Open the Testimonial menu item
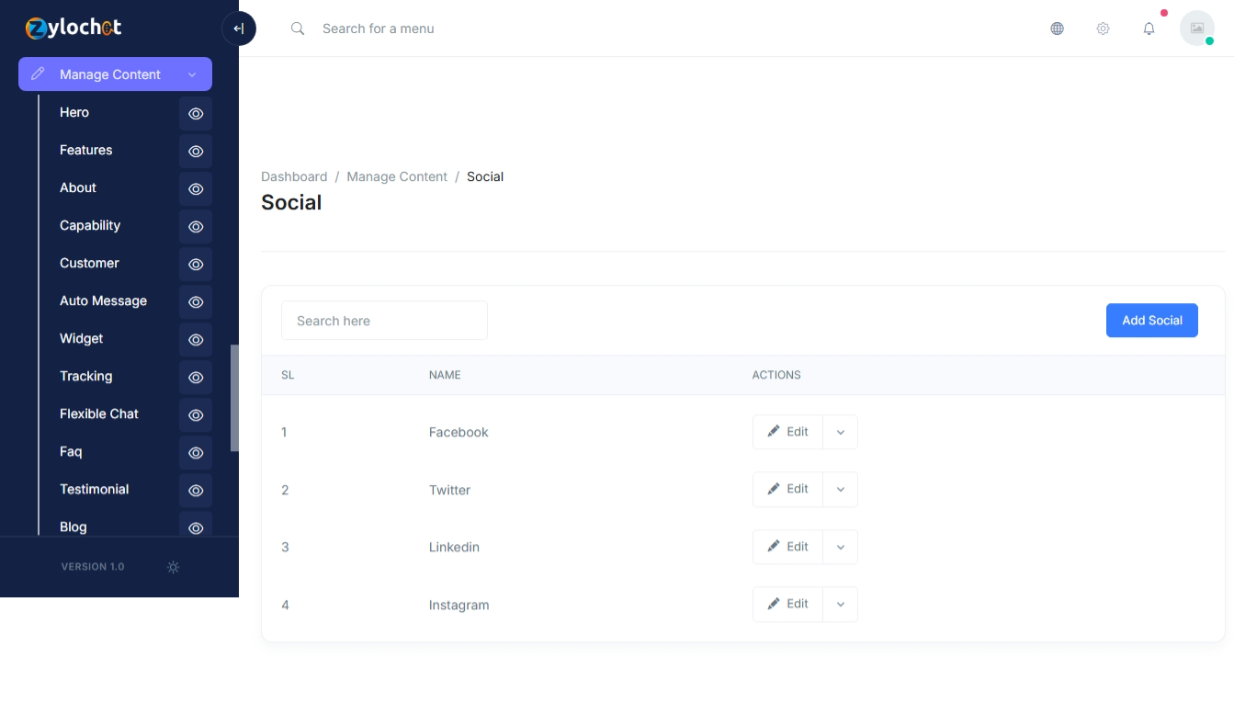The height and width of the screenshot is (719, 1234). [x=94, y=489]
